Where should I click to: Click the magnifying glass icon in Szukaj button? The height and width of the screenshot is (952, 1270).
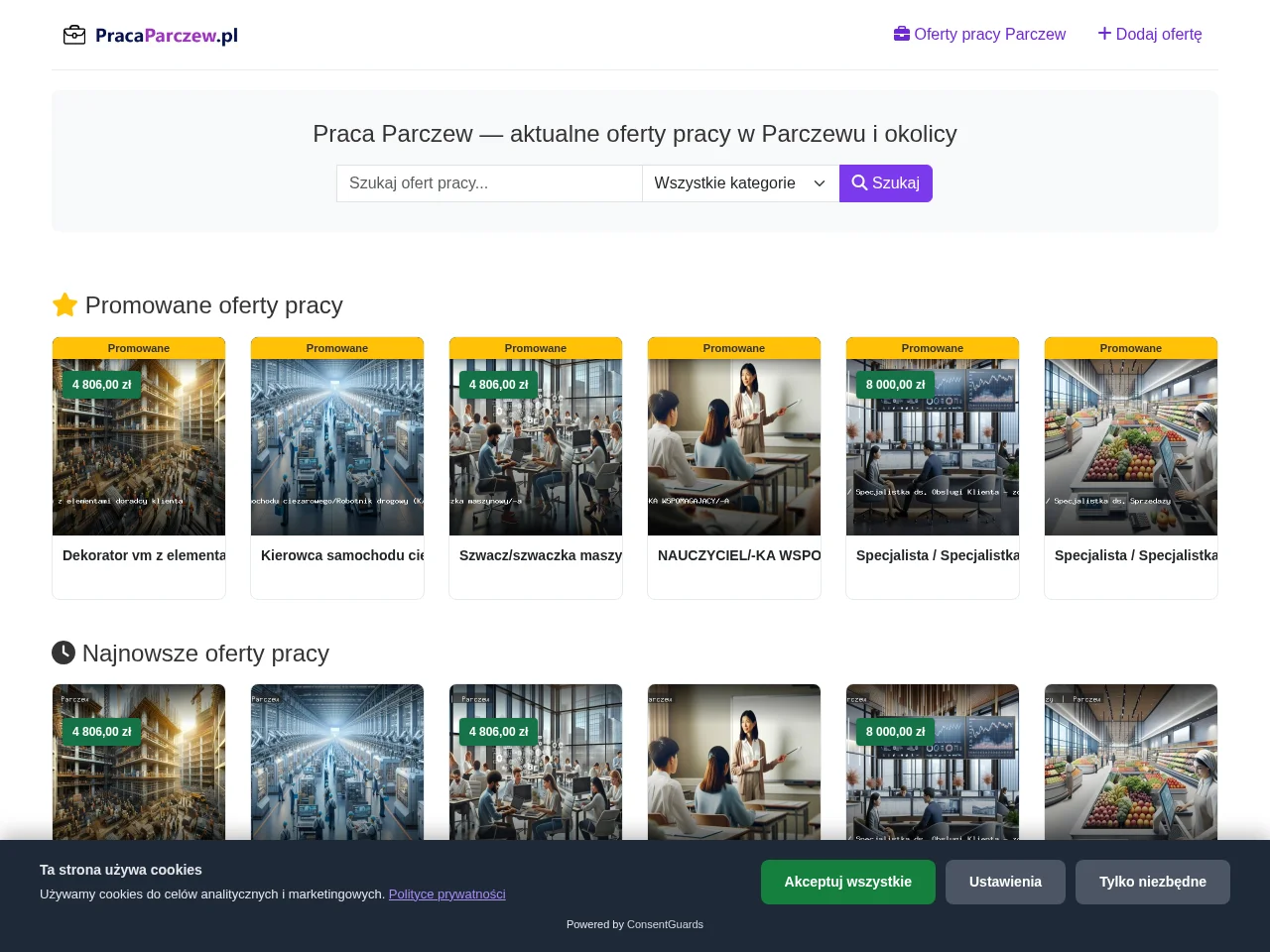pos(859,183)
